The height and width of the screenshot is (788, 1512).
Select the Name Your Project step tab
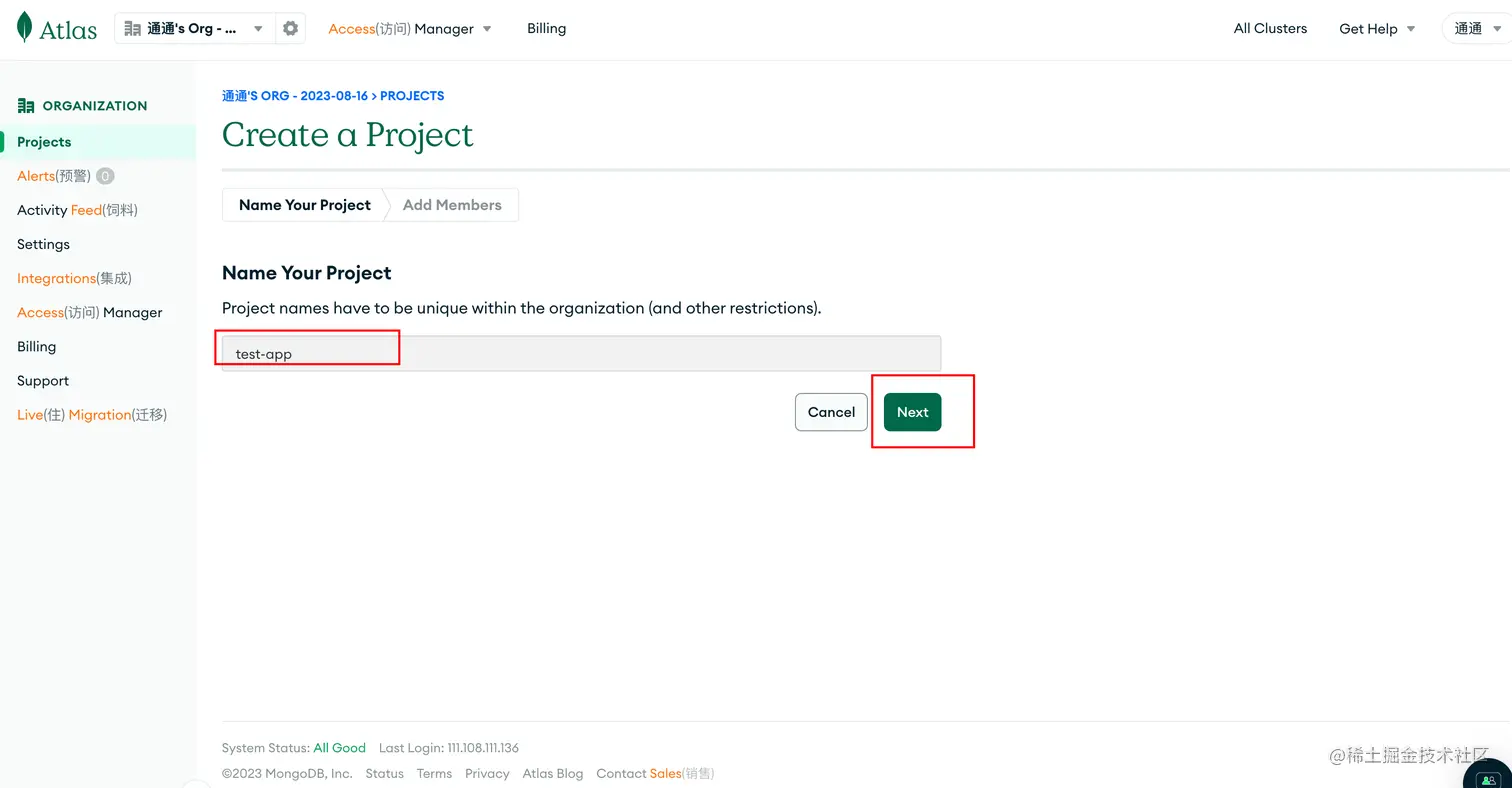pyautogui.click(x=304, y=205)
